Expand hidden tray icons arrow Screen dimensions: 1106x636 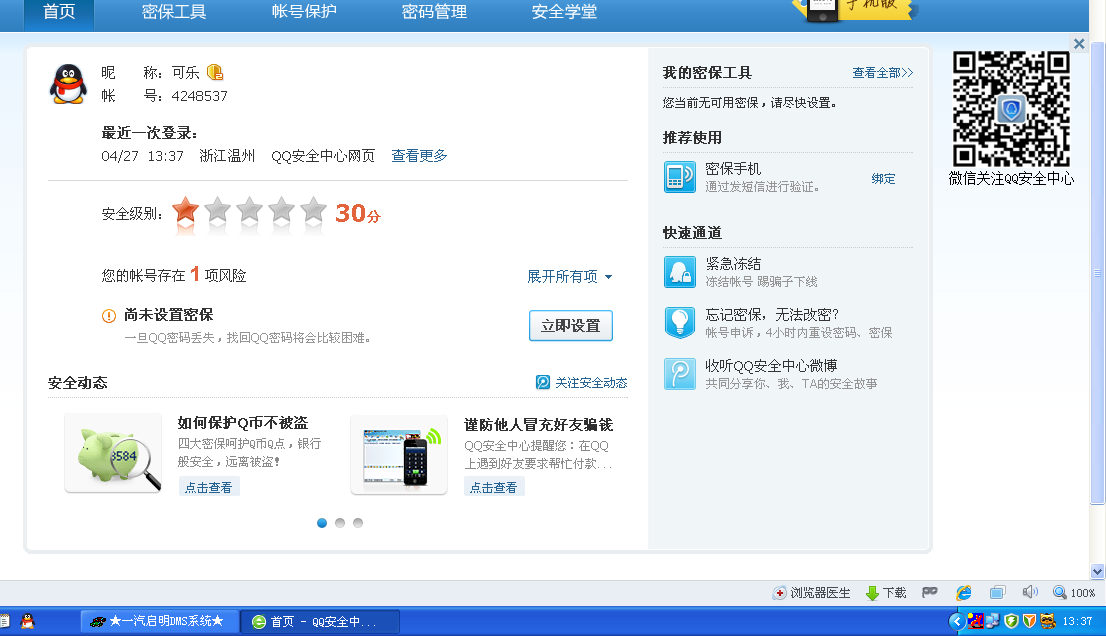coord(957,621)
